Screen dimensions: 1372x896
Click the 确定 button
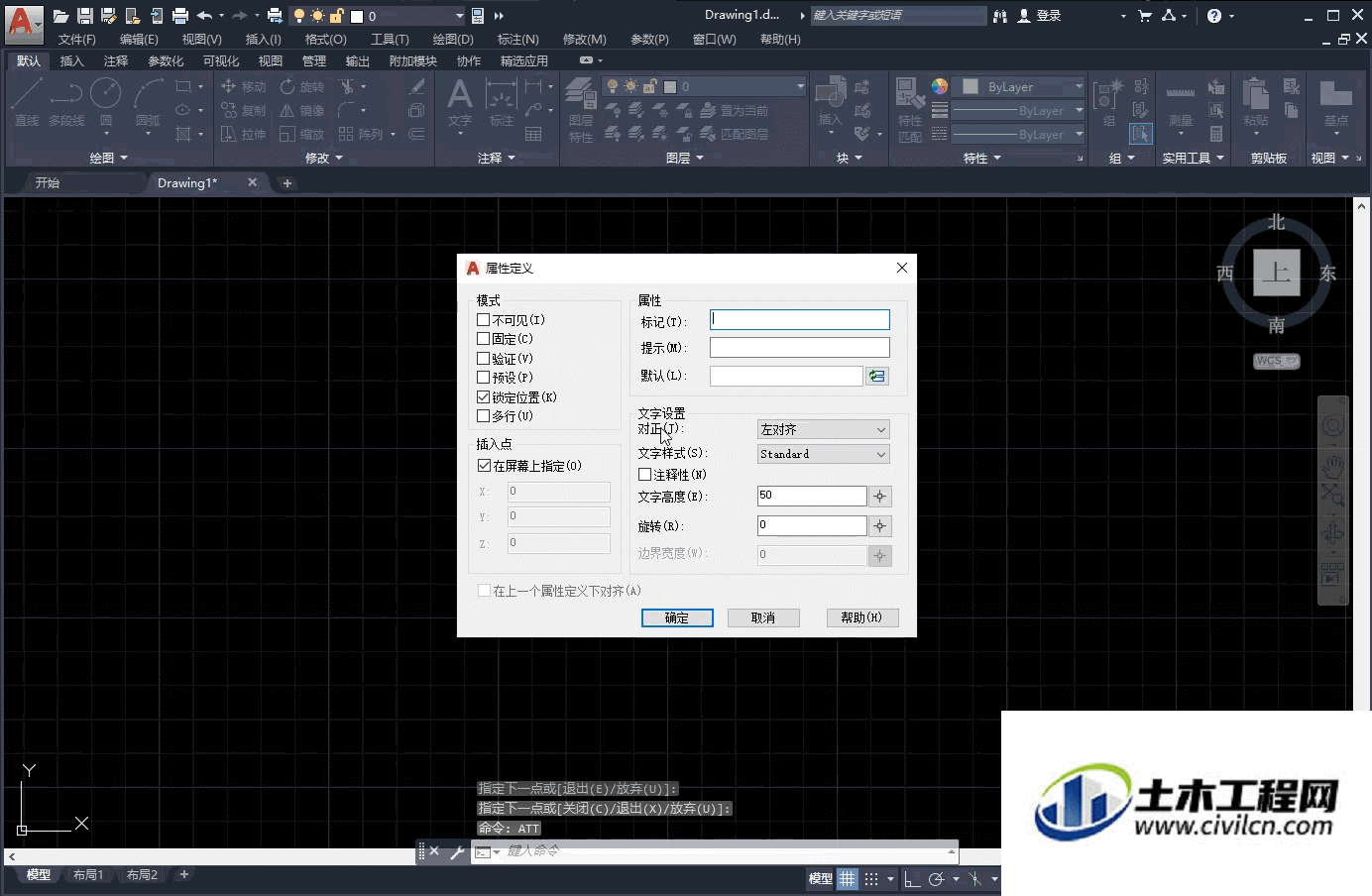(677, 618)
